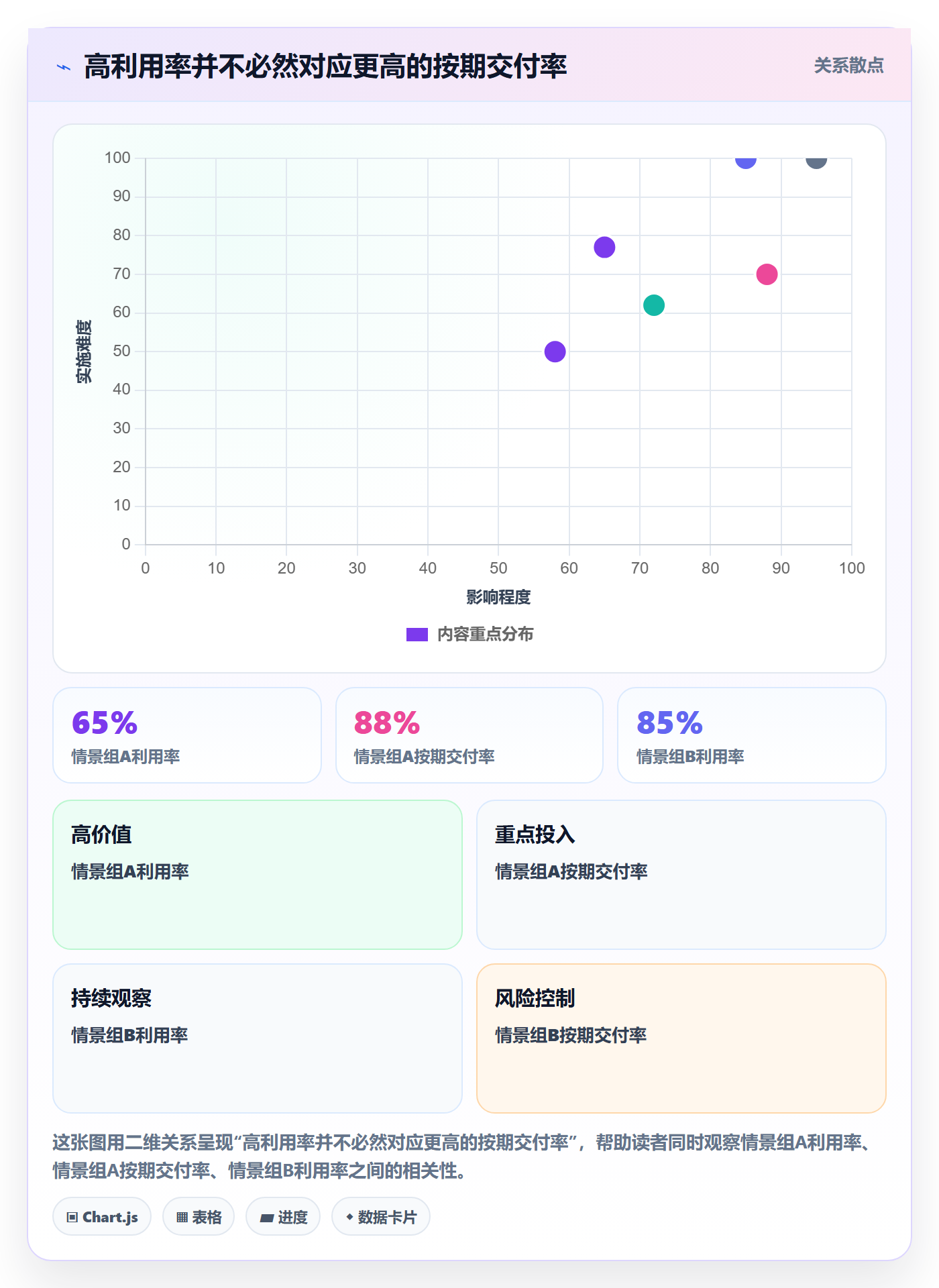This screenshot has width=939, height=1288.
Task: Click the legend text 内容重点分布
Action: coord(485,635)
